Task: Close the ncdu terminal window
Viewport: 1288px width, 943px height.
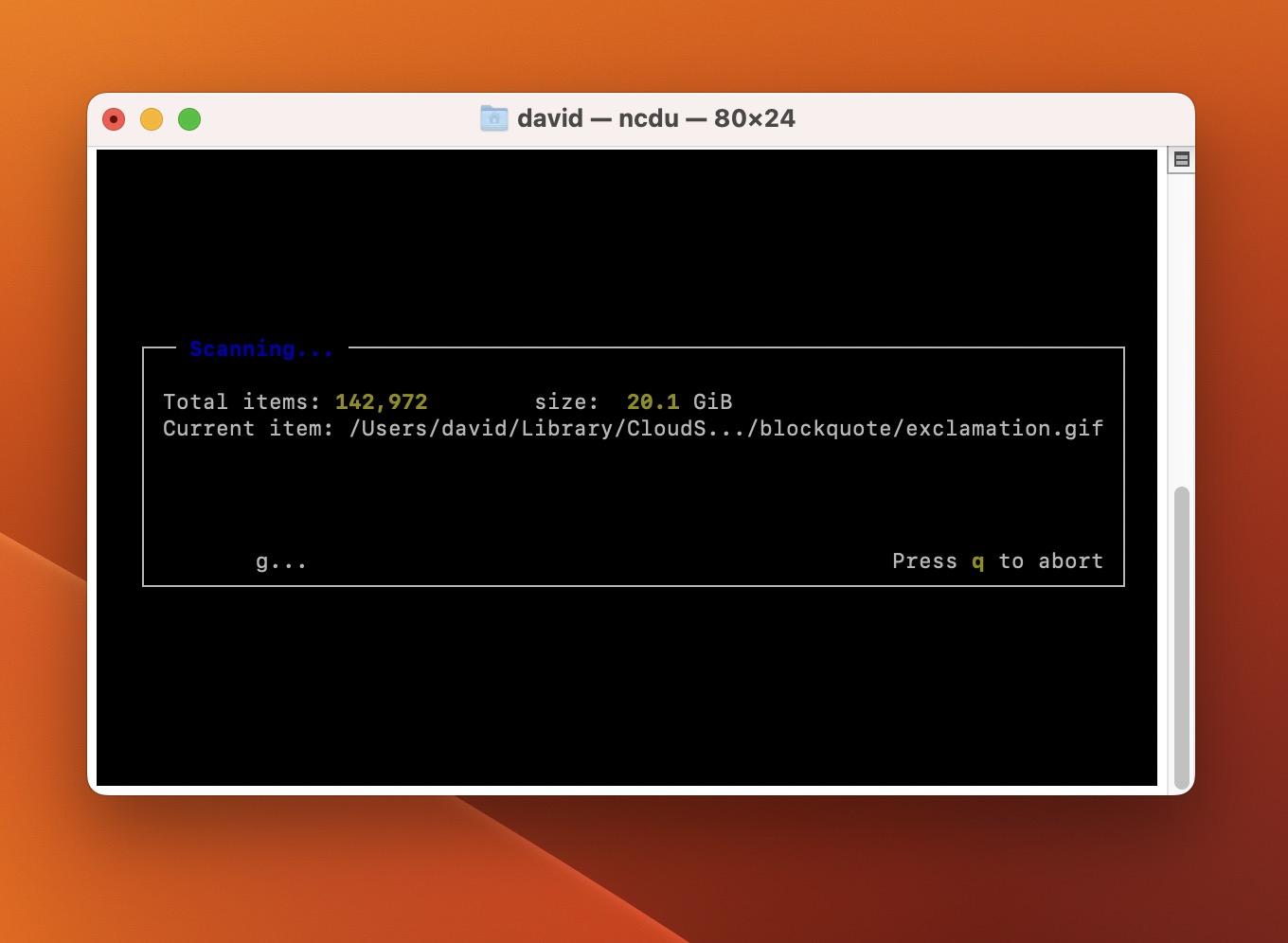Action: point(114,119)
